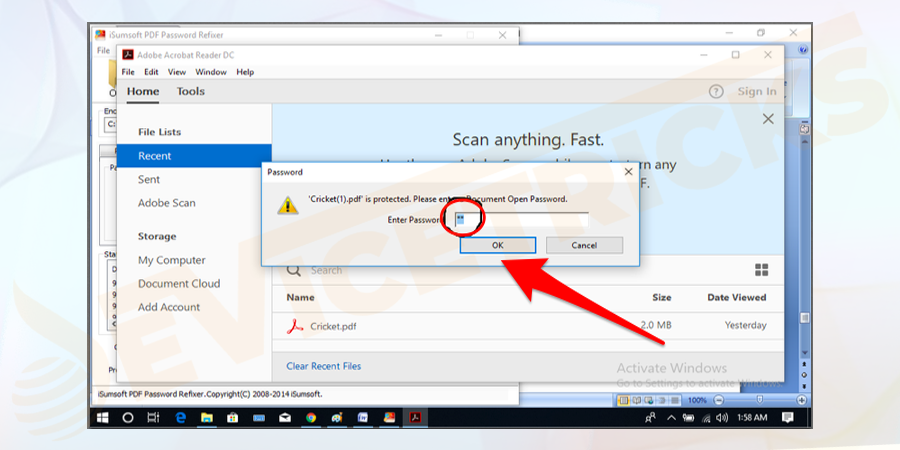Select Recent in File Lists
The width and height of the screenshot is (900, 450).
point(194,156)
